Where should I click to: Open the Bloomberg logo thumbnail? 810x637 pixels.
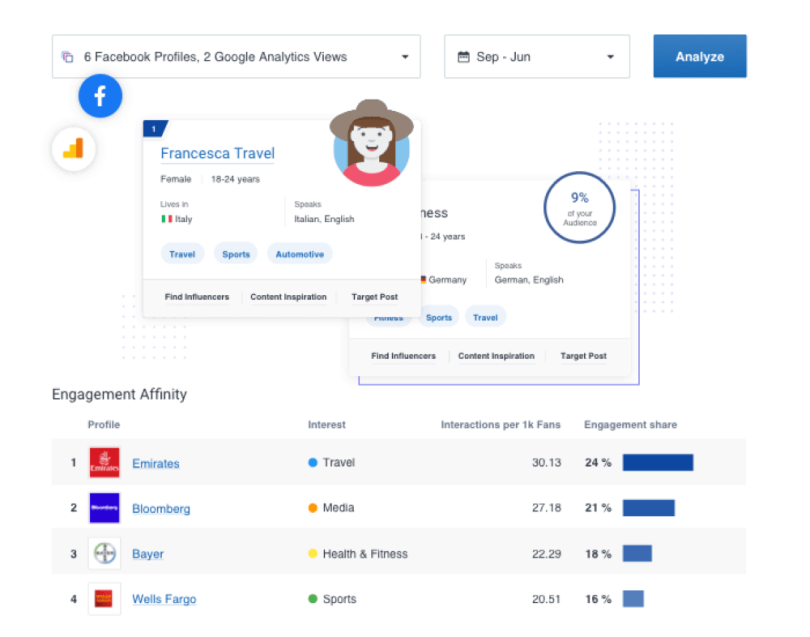coord(104,508)
